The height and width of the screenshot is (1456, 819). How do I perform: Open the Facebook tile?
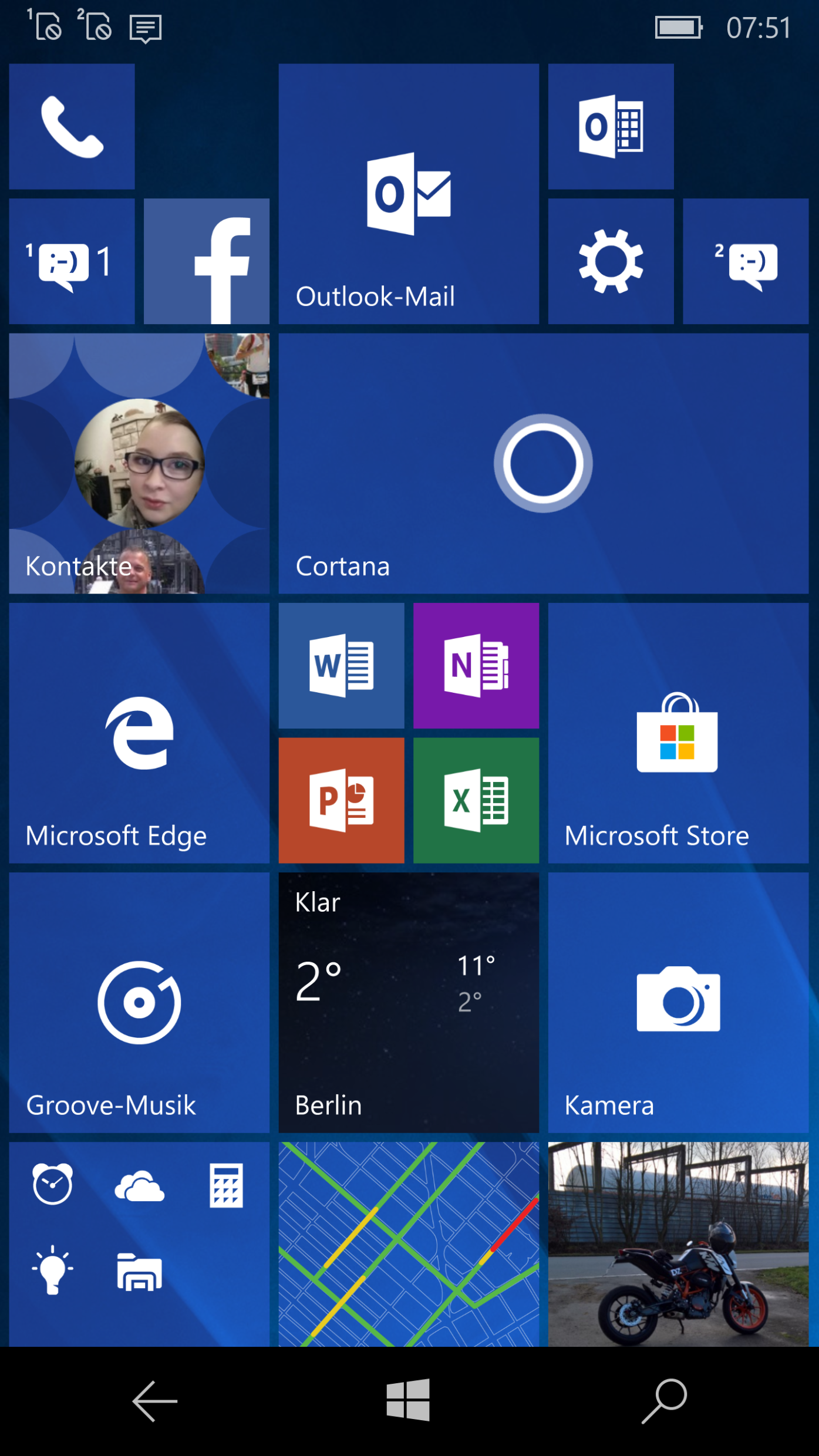(206, 261)
